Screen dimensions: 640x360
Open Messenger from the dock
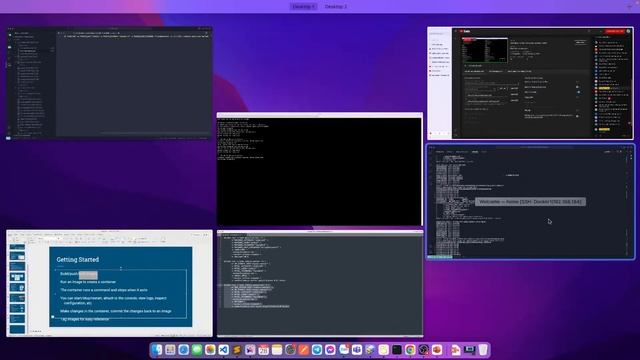pyautogui.click(x=330, y=350)
